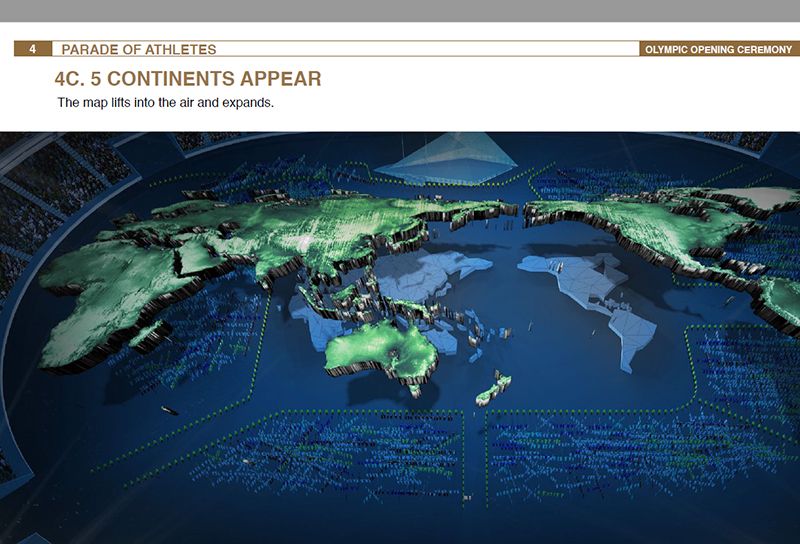Click the 4C. 5 CONTINENTS APPEAR heading

pos(188,78)
